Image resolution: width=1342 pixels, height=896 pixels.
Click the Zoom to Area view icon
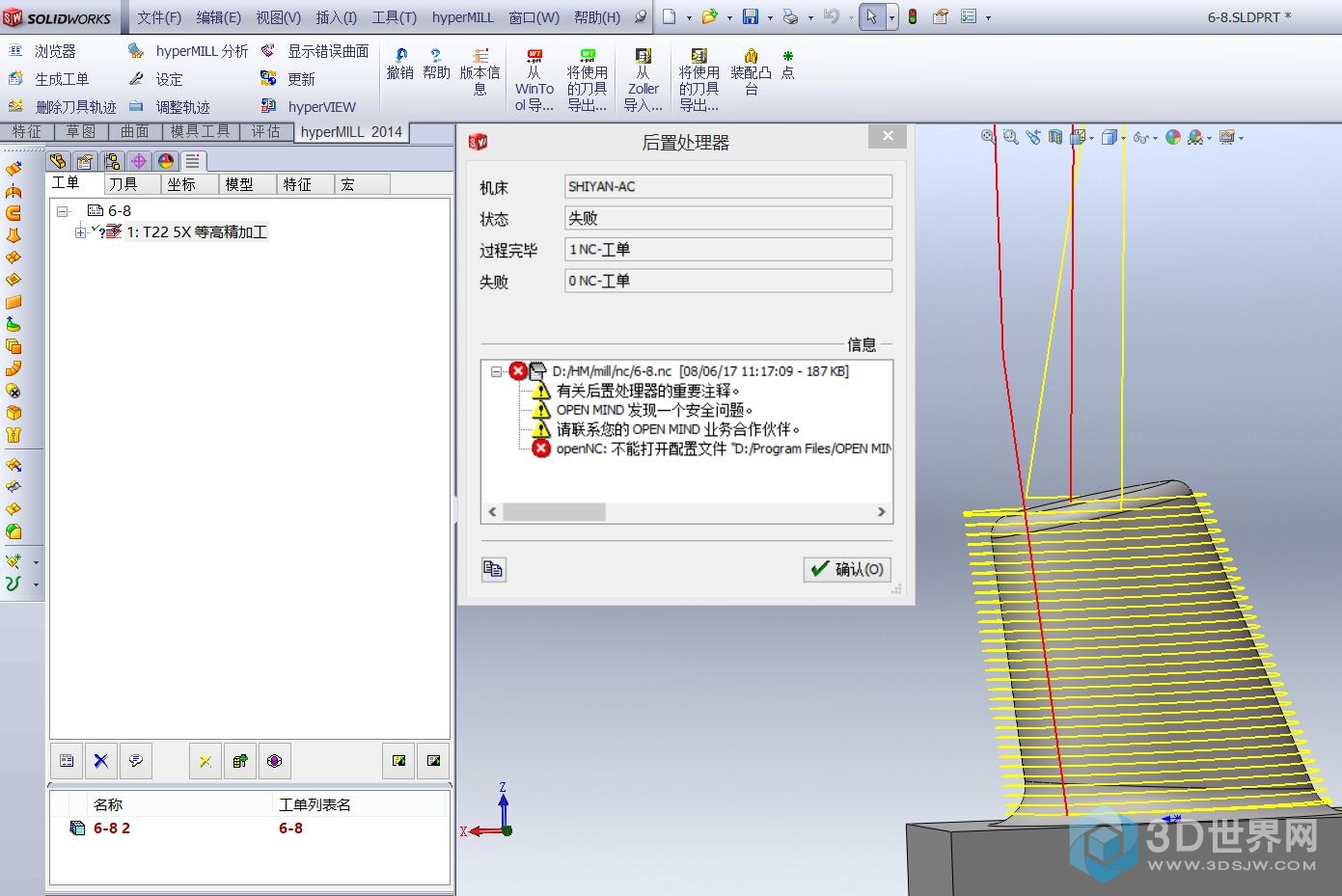coord(1010,137)
